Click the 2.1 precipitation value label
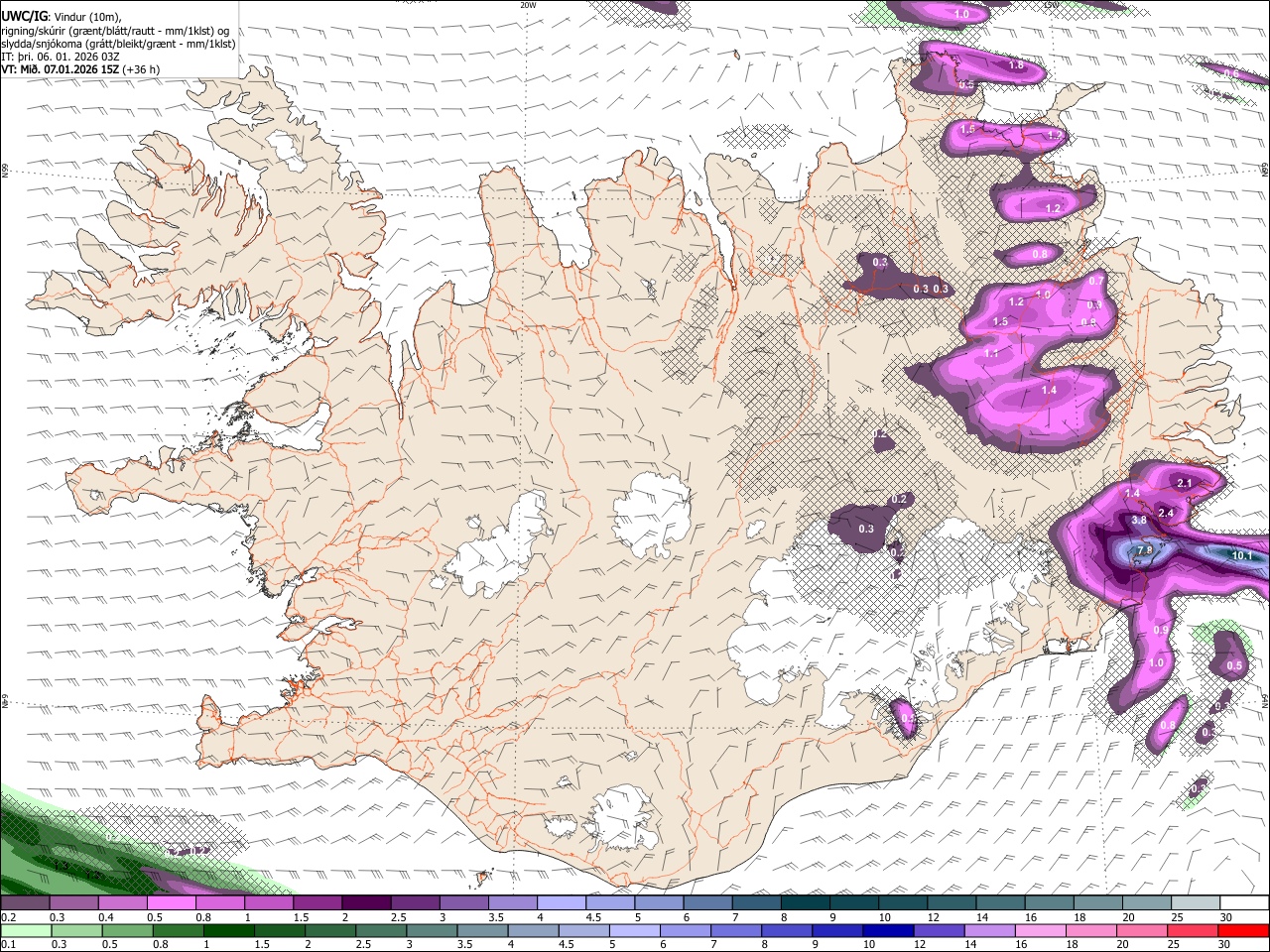 1185,483
